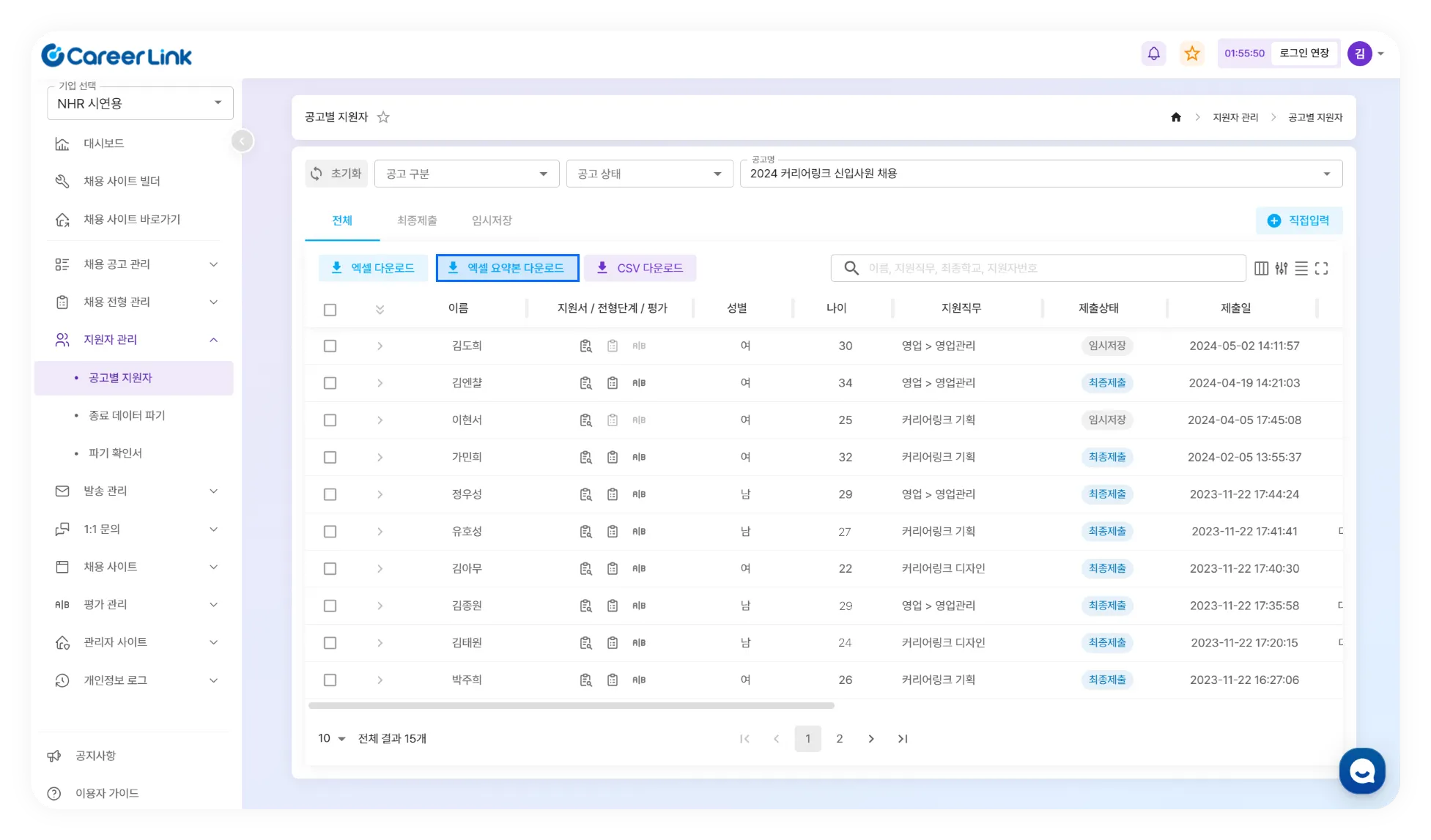This screenshot has width=1431, height=840.
Task: Click the A|B evaluation icon for 김엔찰
Action: click(639, 383)
